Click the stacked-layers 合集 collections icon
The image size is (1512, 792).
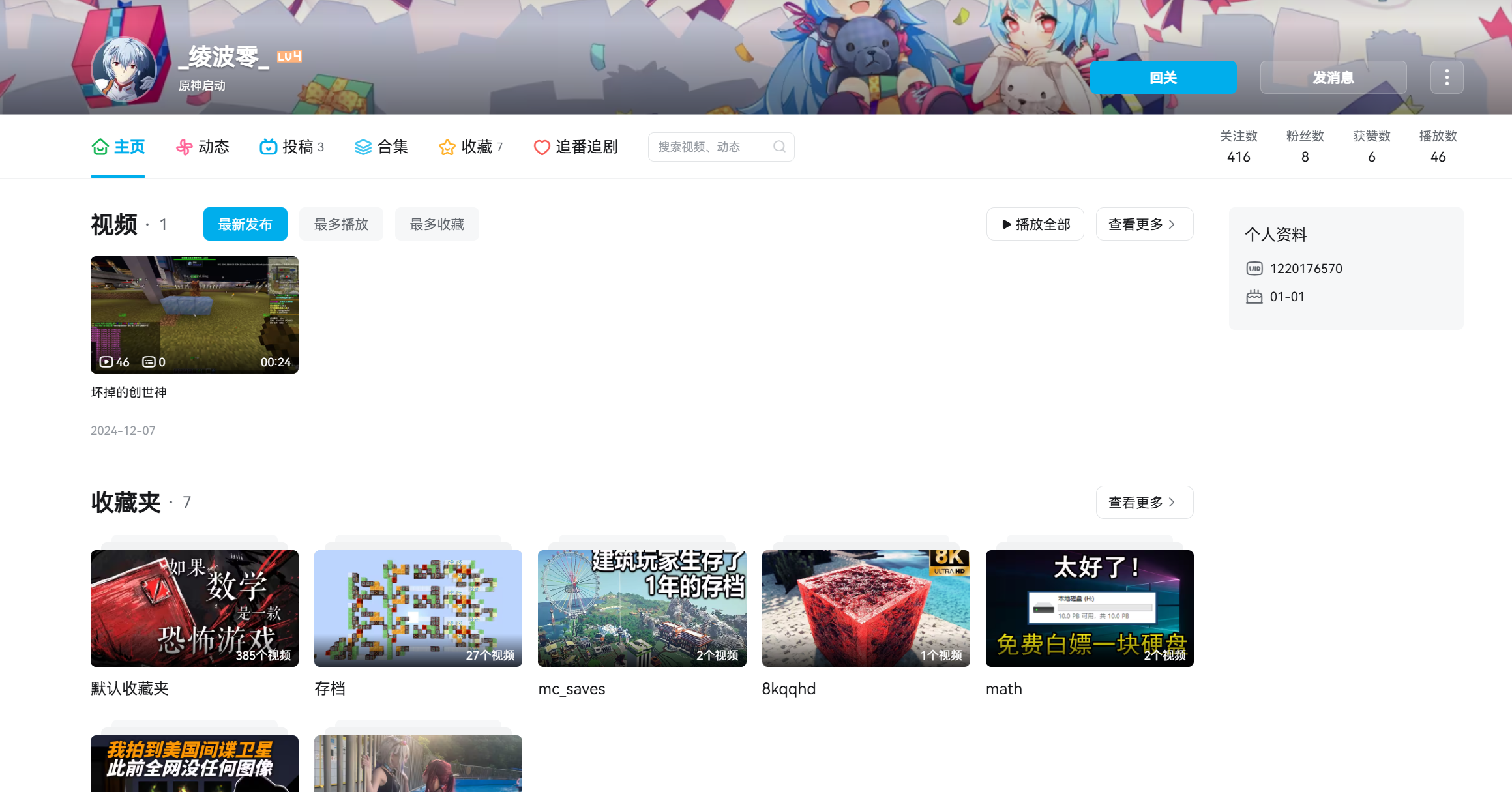(363, 147)
